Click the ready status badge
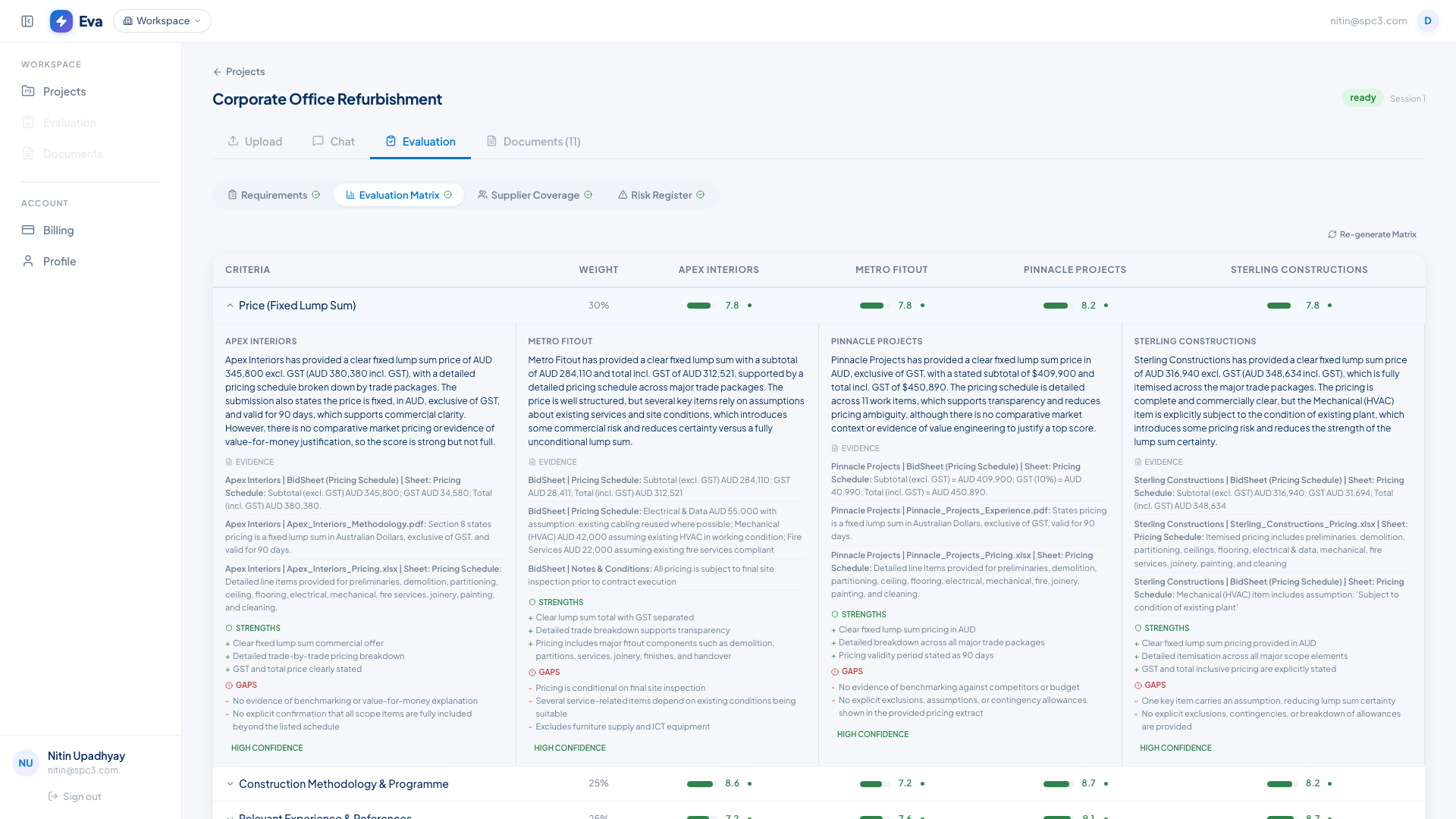This screenshot has width=1456, height=819. point(1362,98)
